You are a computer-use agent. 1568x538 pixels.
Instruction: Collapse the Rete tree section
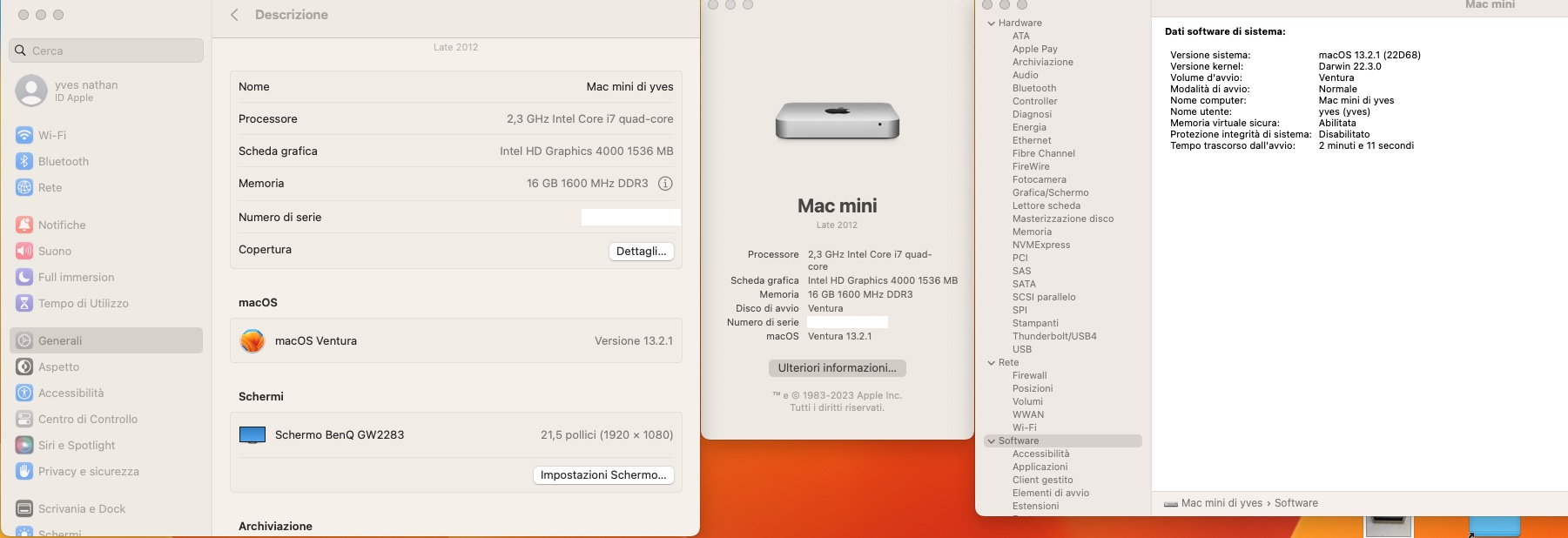(992, 362)
